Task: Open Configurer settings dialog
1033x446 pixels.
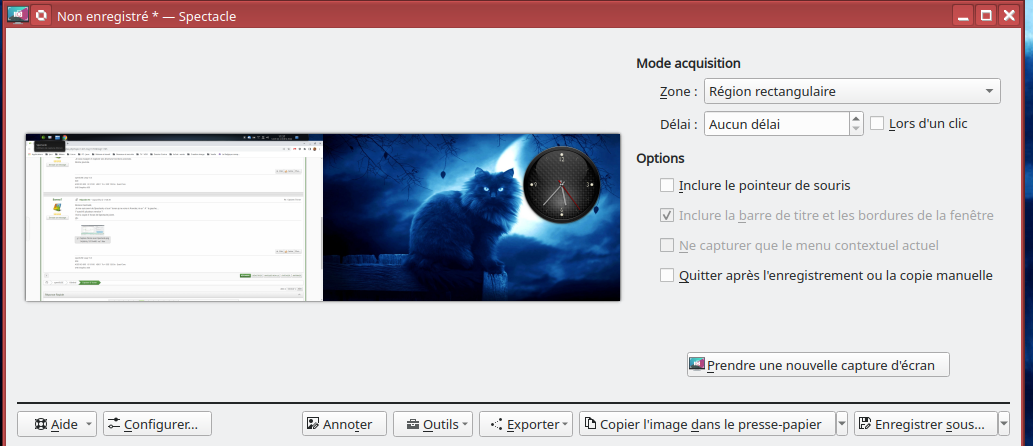Action: (x=158, y=424)
